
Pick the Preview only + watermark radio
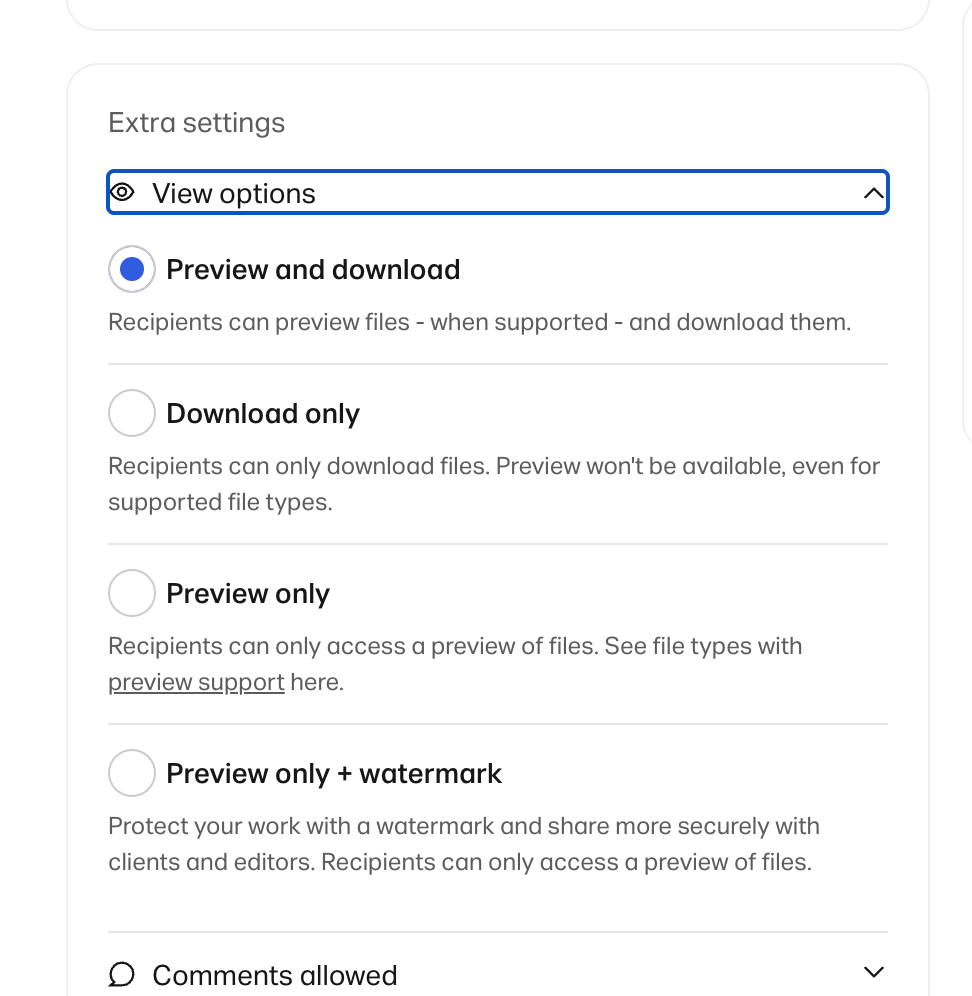(x=131, y=773)
